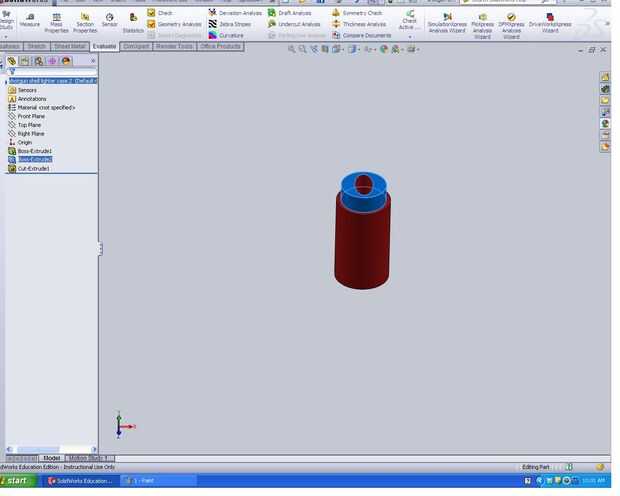Open the Apply Scene dropdown
Image resolution: width=620 pixels, height=496 pixels.
[x=397, y=49]
